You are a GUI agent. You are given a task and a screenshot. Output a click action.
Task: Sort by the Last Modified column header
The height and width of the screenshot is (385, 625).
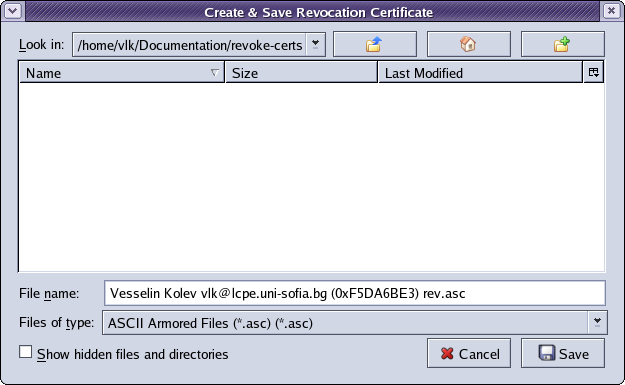[480, 73]
